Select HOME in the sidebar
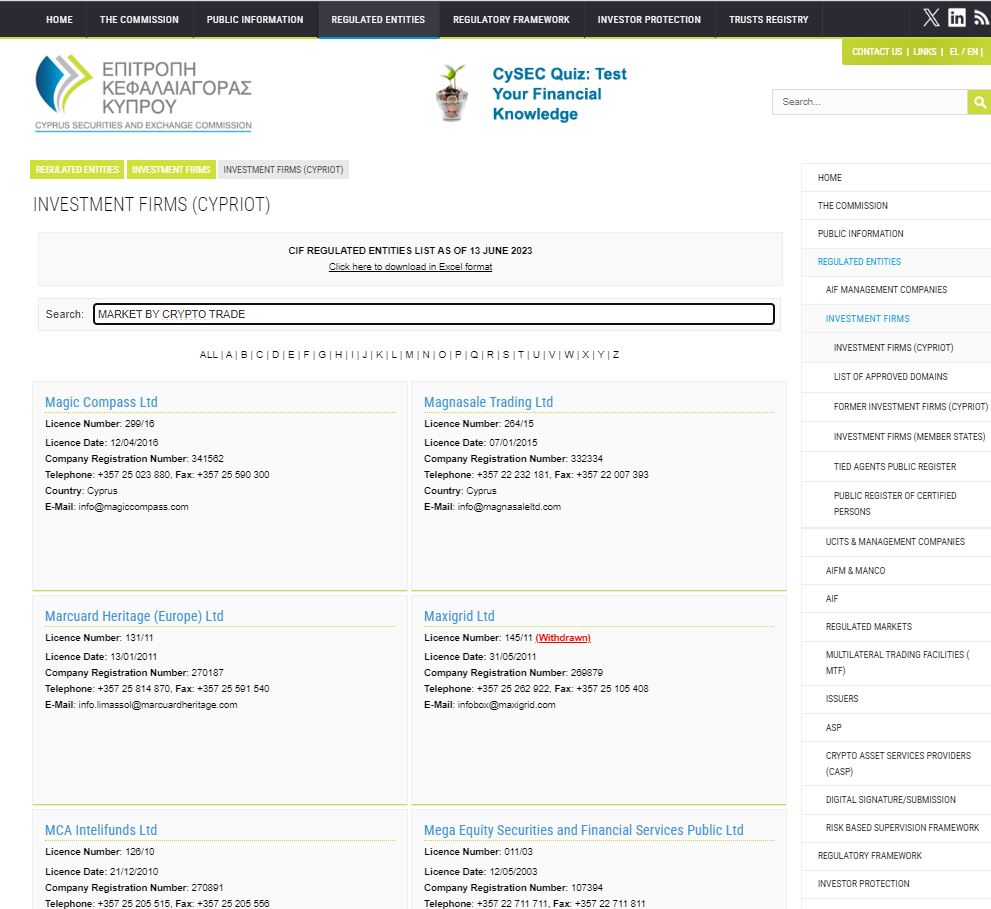Image resolution: width=991 pixels, height=909 pixels. pos(896,178)
